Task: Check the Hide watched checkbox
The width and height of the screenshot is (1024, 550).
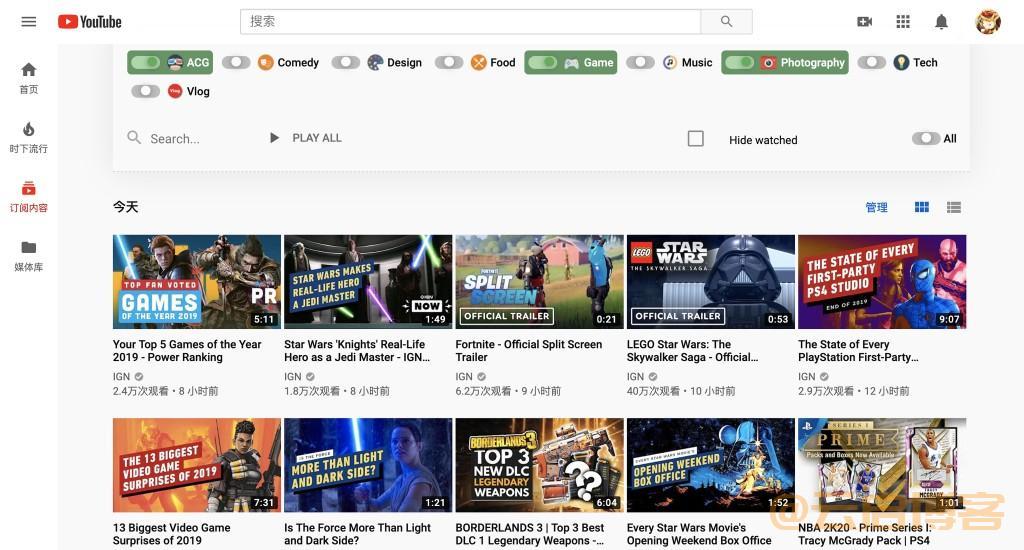Action: pyautogui.click(x=696, y=139)
